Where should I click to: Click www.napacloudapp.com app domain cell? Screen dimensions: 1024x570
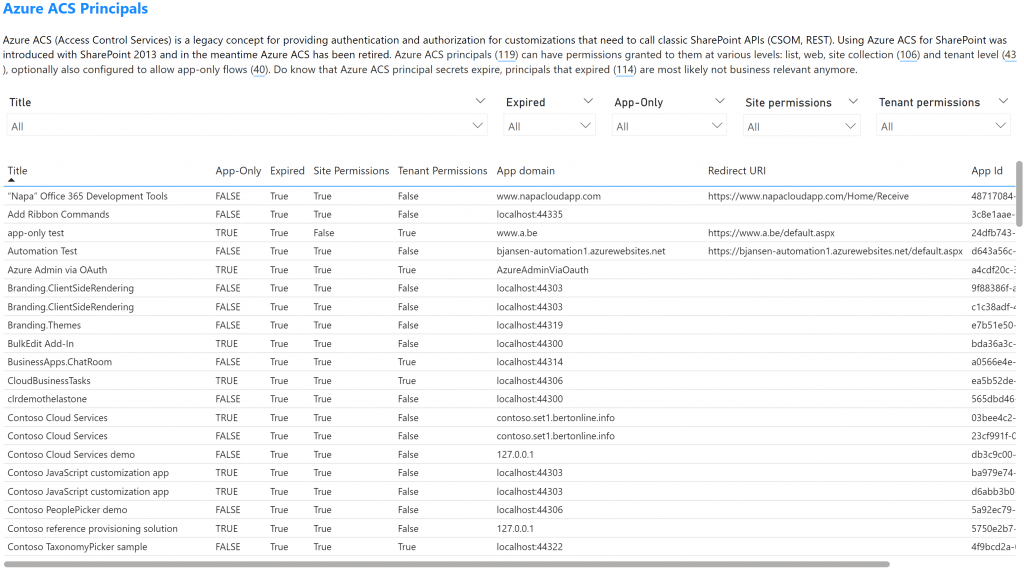549,196
